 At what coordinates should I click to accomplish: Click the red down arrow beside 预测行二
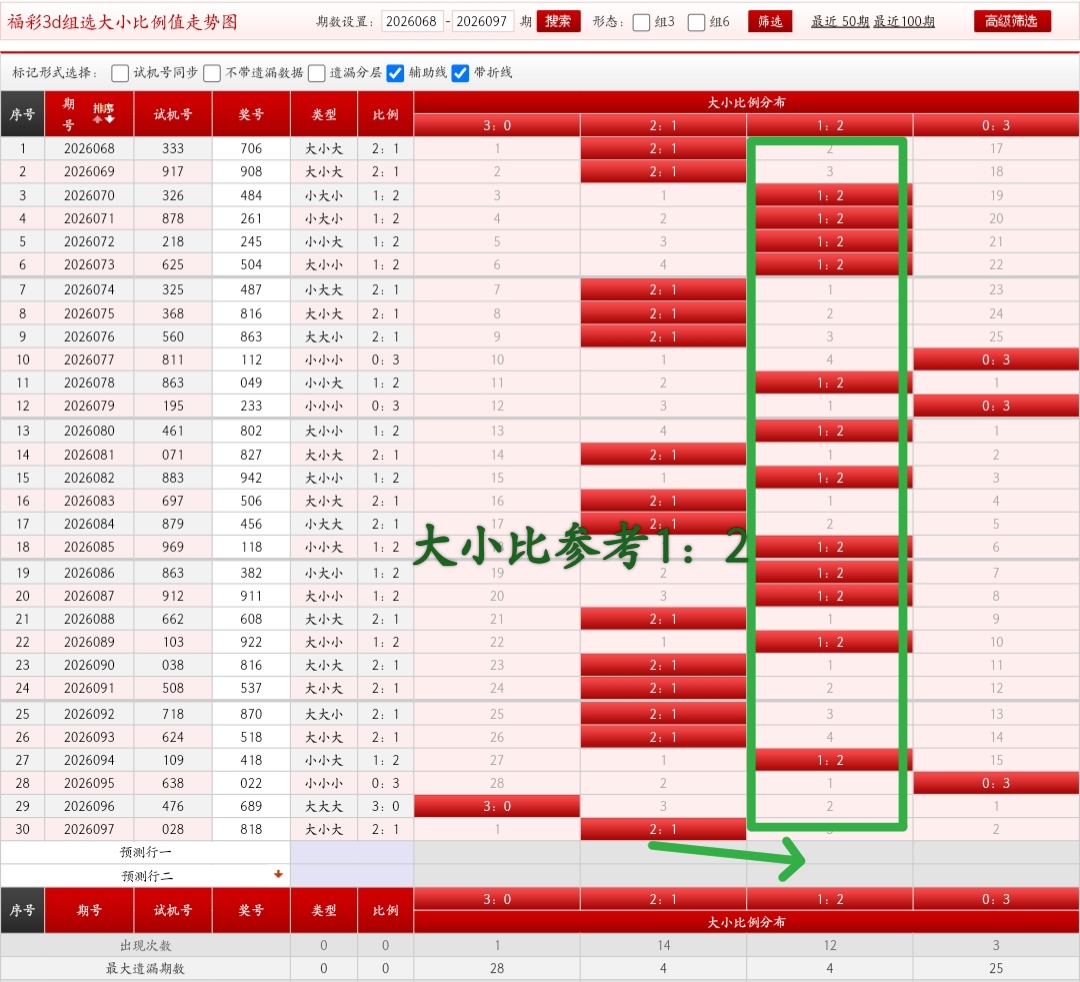click(278, 875)
